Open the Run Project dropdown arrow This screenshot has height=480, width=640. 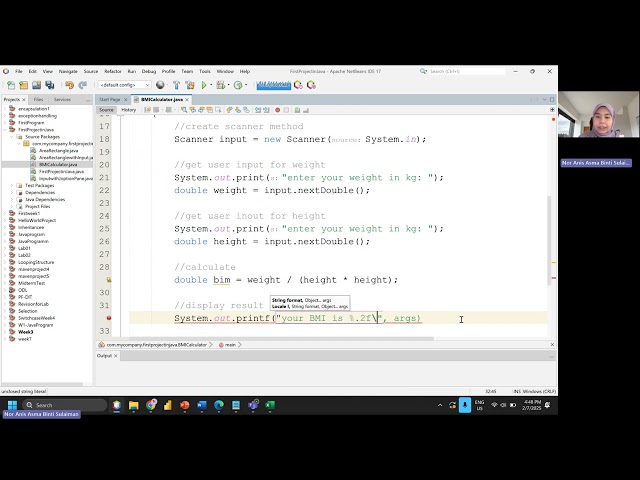click(211, 85)
